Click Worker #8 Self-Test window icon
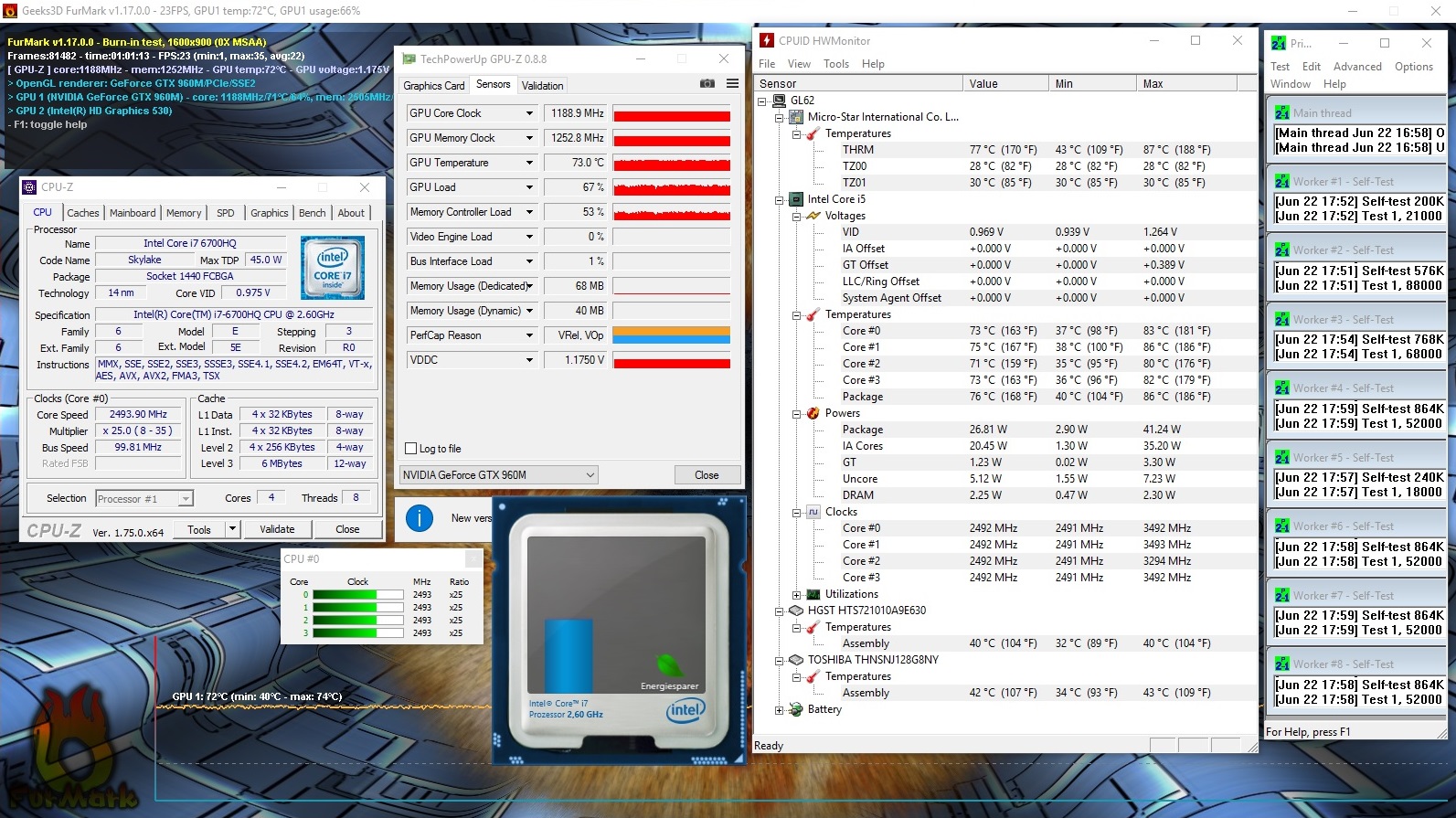1456x818 pixels. pos(1282,664)
